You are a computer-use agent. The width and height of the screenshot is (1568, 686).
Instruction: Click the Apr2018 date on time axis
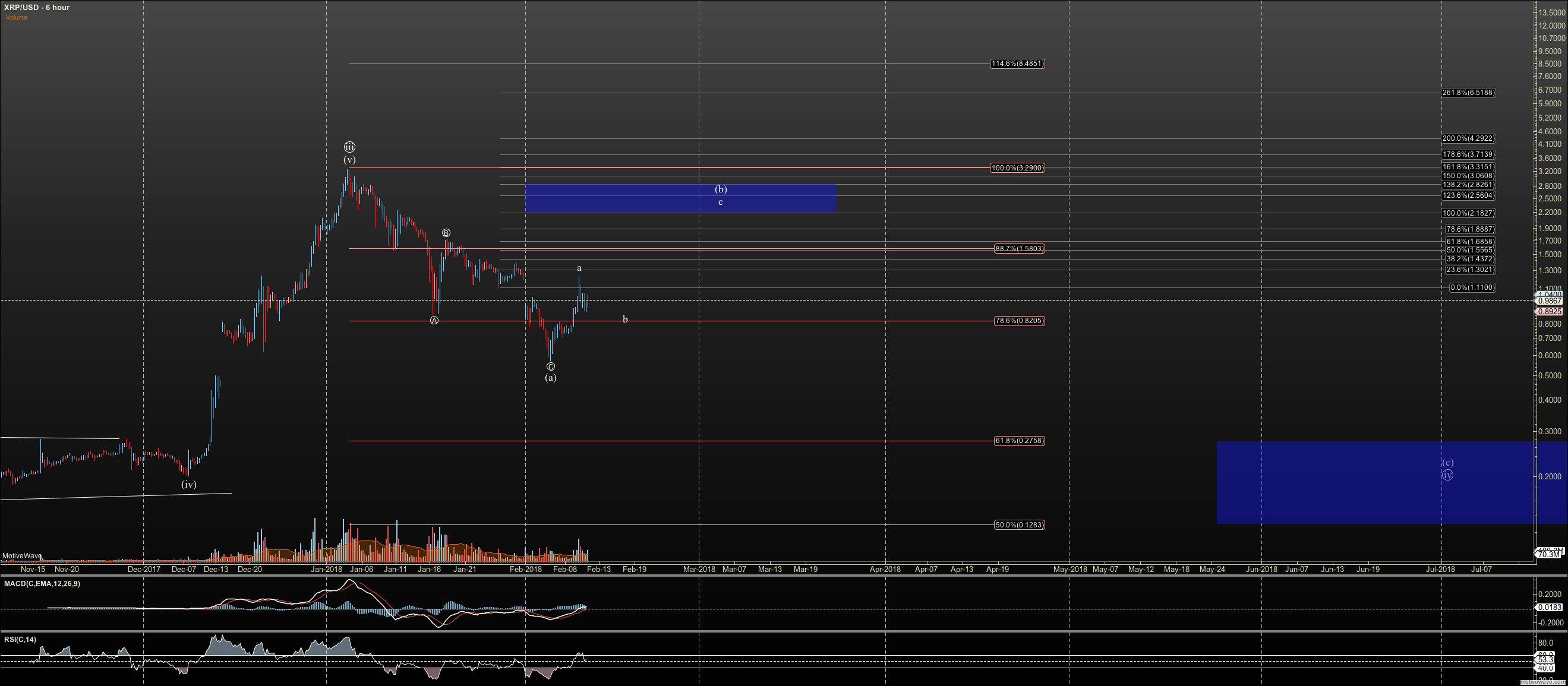click(885, 570)
